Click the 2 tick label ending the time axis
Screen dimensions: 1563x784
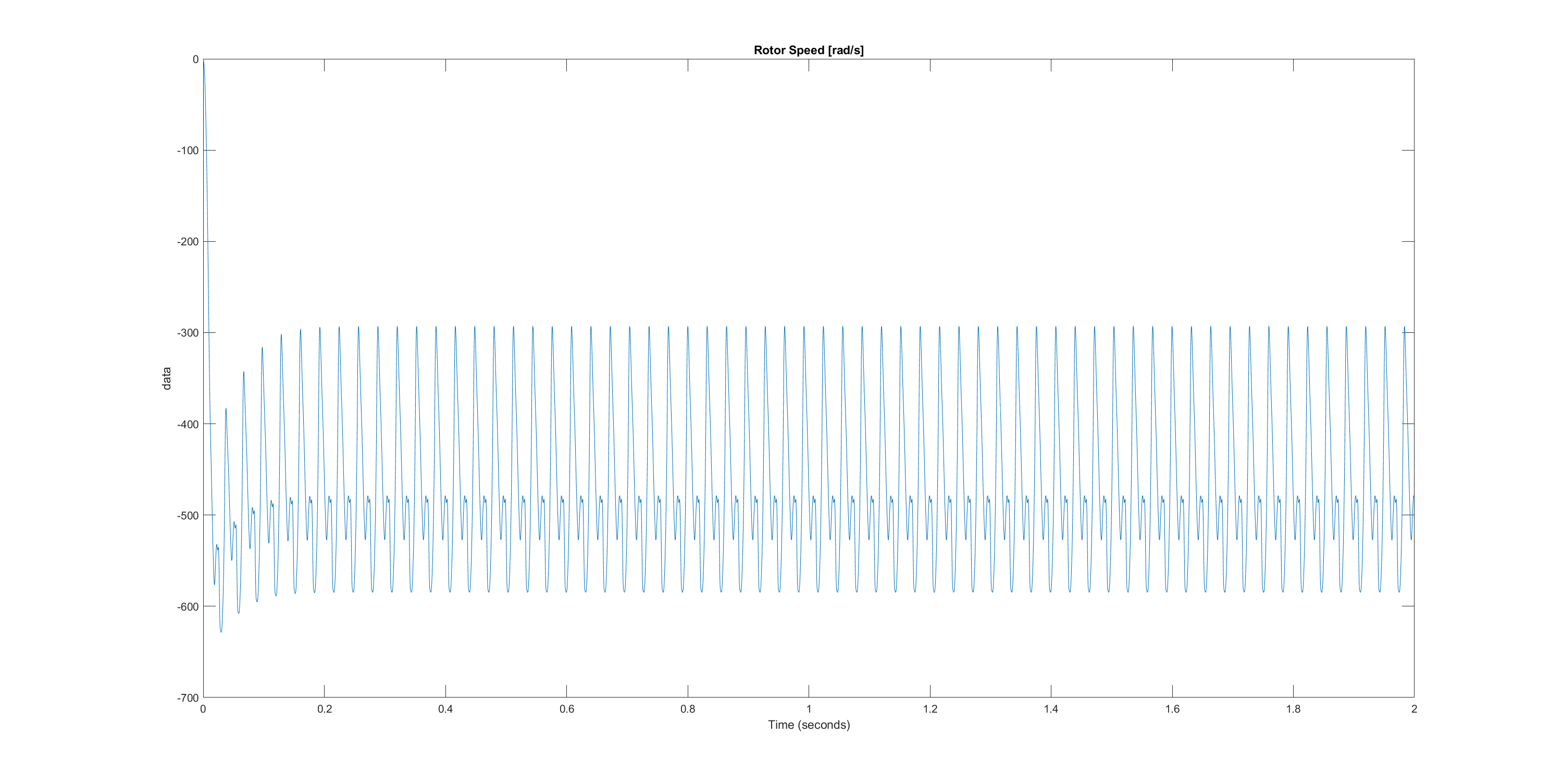tap(1414, 709)
